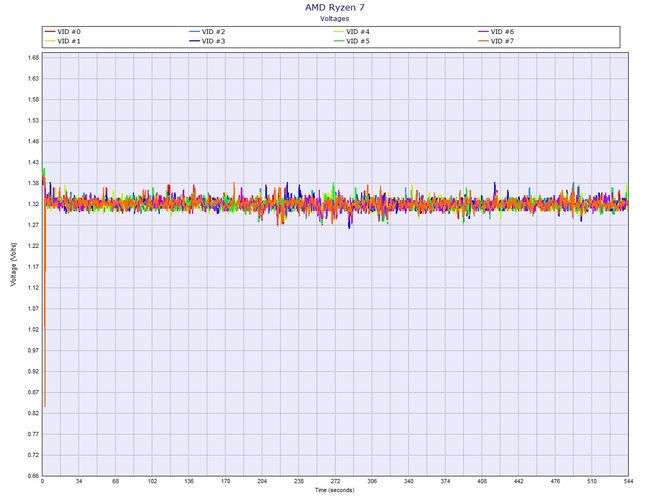Click the orange VID #7 color line
670x502 pixels.
coord(483,41)
